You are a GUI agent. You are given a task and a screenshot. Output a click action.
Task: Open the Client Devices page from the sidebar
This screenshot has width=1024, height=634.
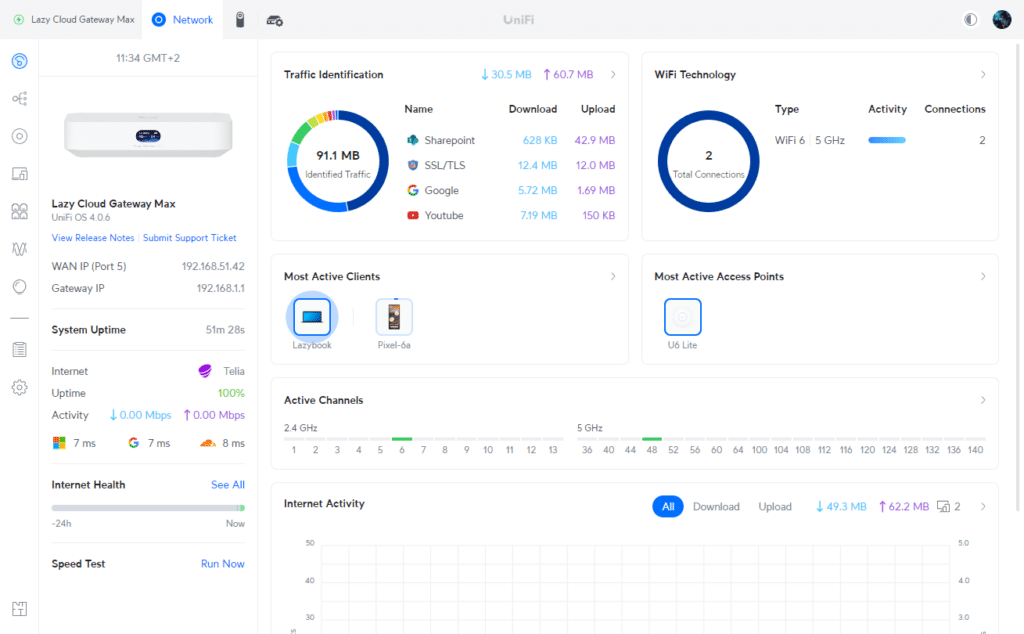(19, 173)
